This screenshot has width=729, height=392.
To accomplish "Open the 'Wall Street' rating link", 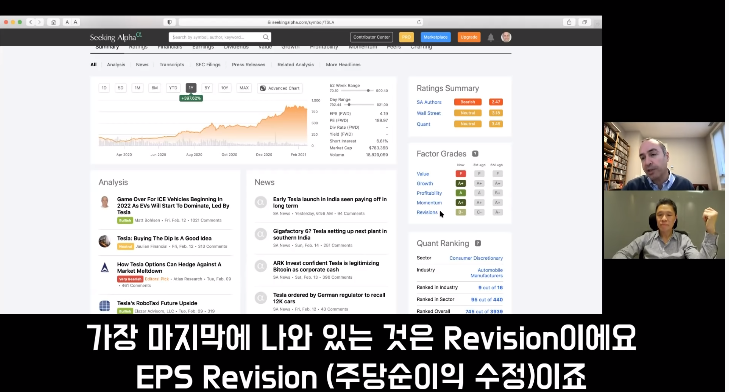I will (428, 113).
